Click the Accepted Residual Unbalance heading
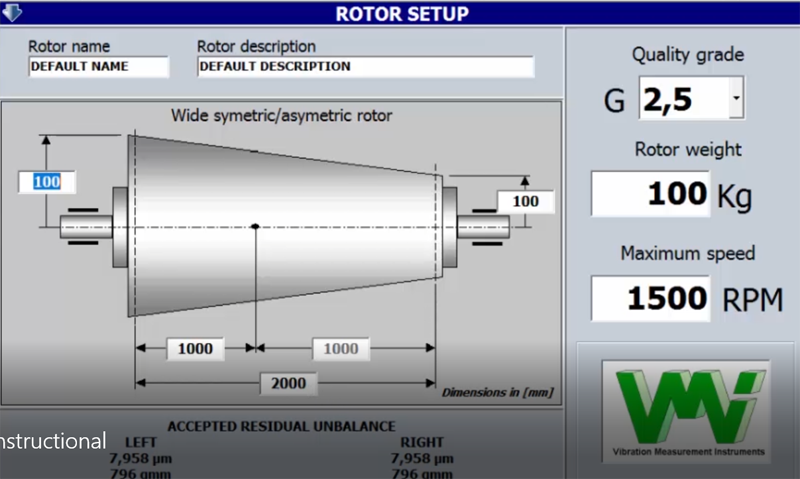Viewport: 800px width, 479px height. coord(280,426)
